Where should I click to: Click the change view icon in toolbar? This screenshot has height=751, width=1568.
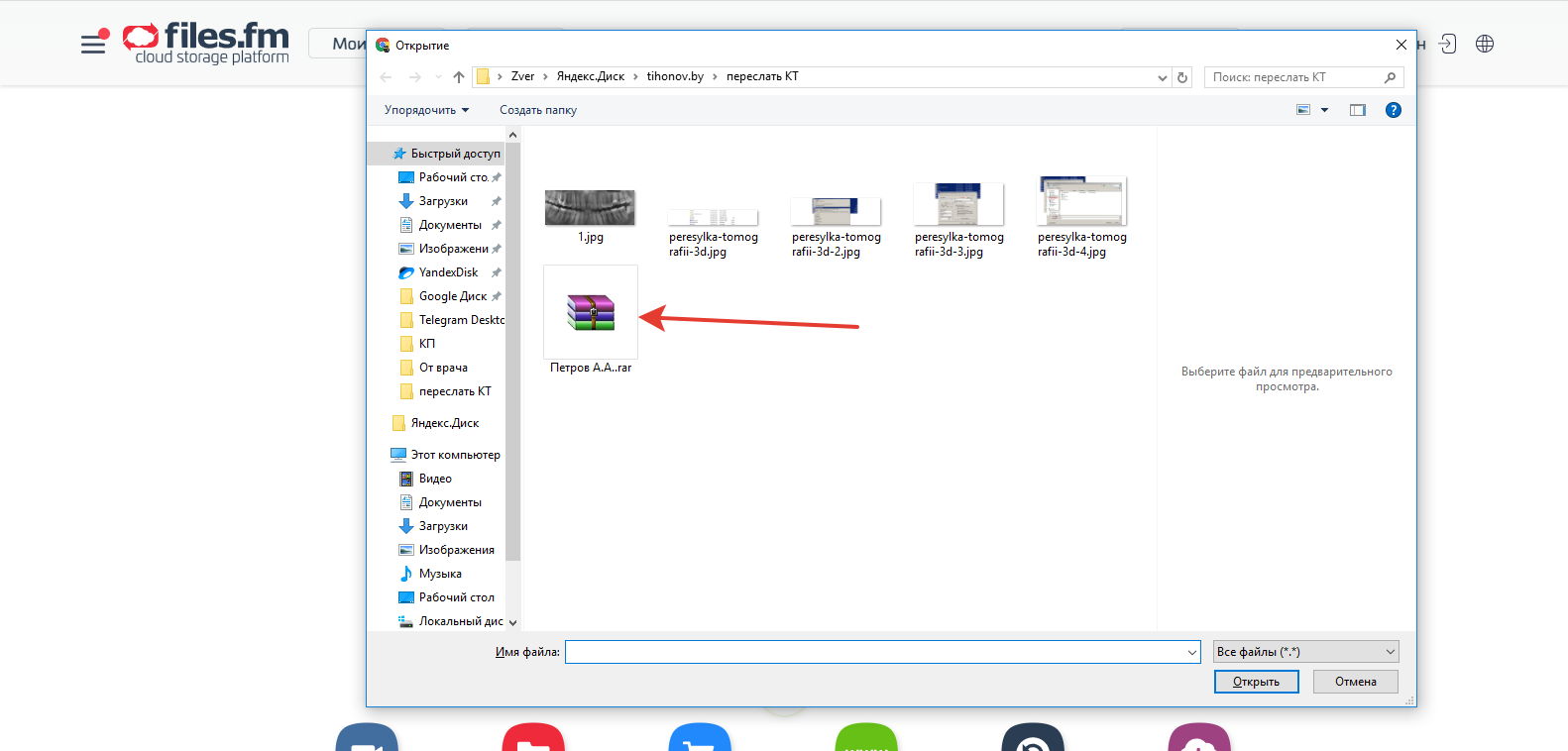[x=1303, y=110]
